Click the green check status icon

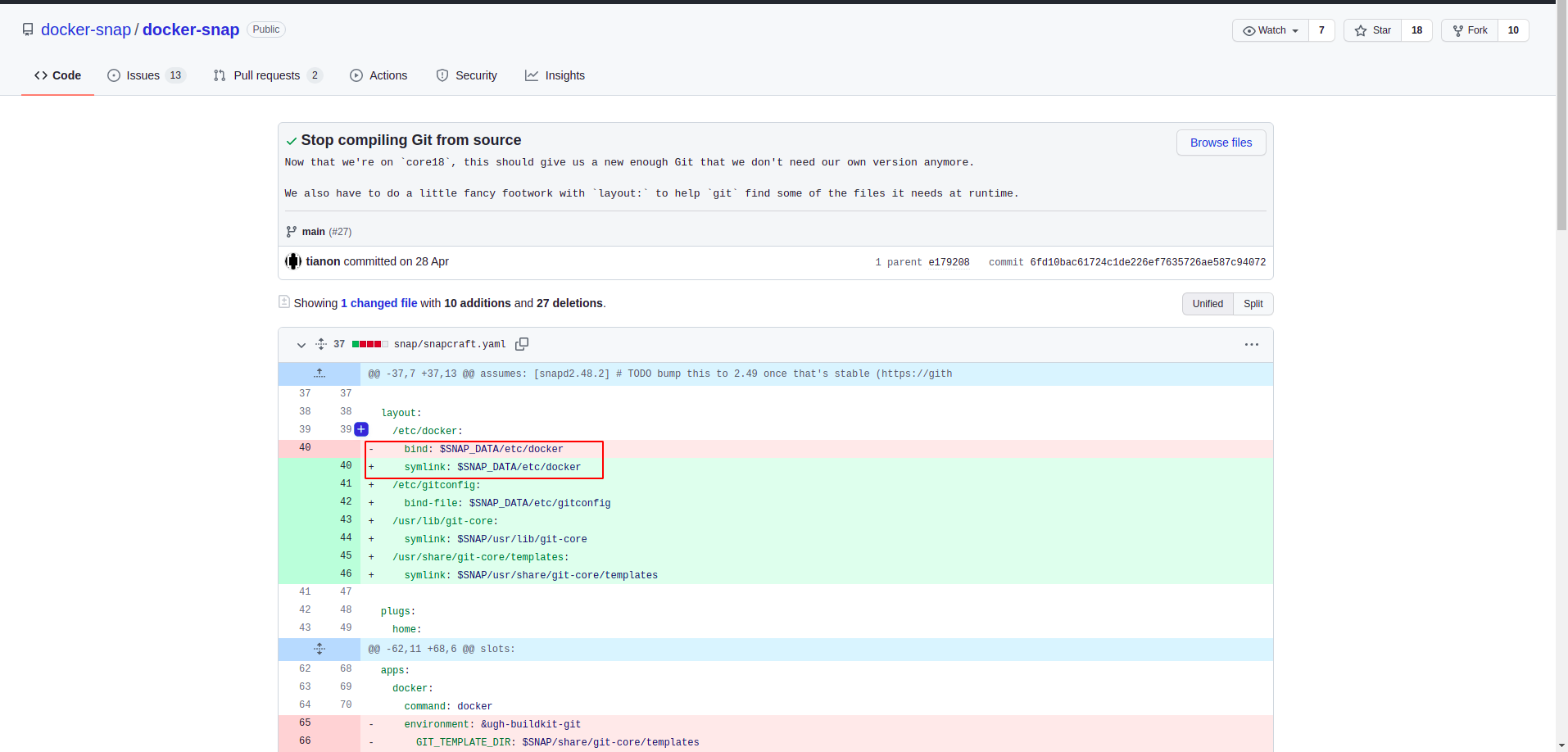[x=291, y=141]
